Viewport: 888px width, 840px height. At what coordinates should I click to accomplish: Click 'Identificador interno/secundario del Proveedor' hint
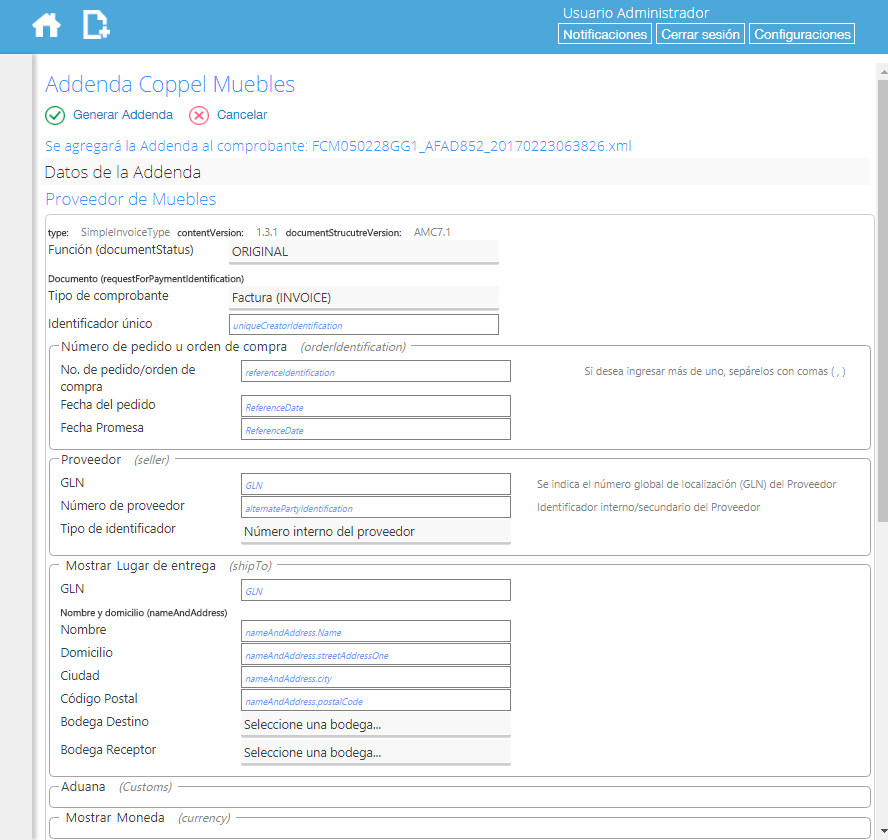[648, 508]
